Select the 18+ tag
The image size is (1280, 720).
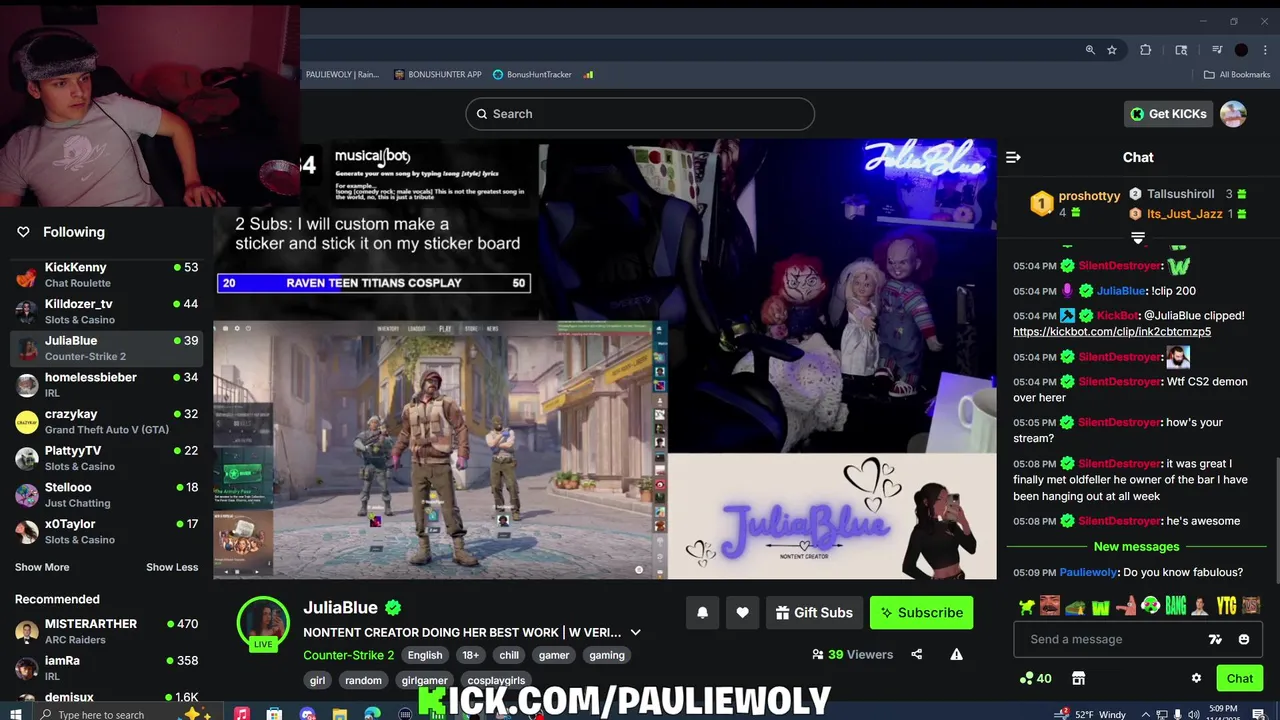pos(471,655)
